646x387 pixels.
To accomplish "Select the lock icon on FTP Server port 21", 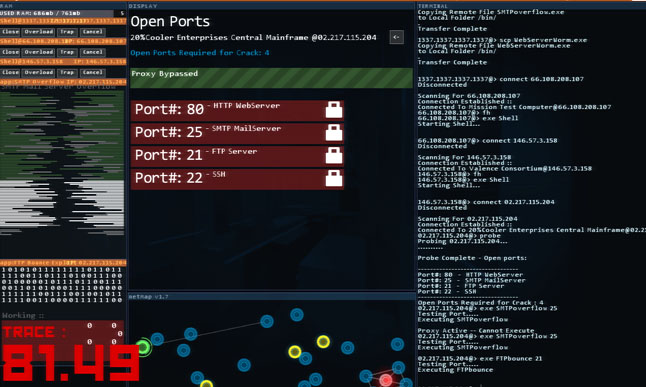I will click(x=334, y=155).
